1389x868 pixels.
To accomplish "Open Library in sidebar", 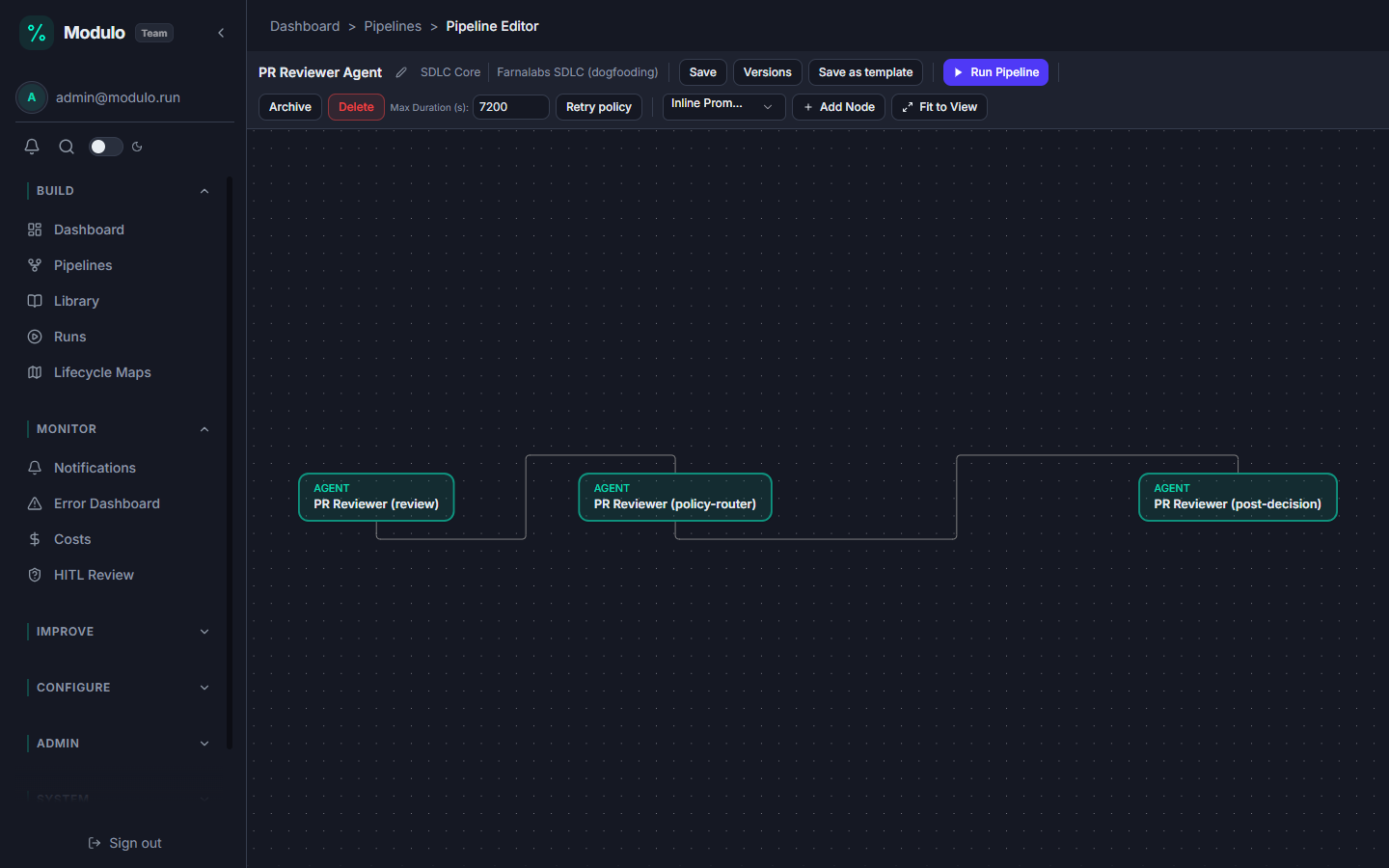I will point(120,301).
